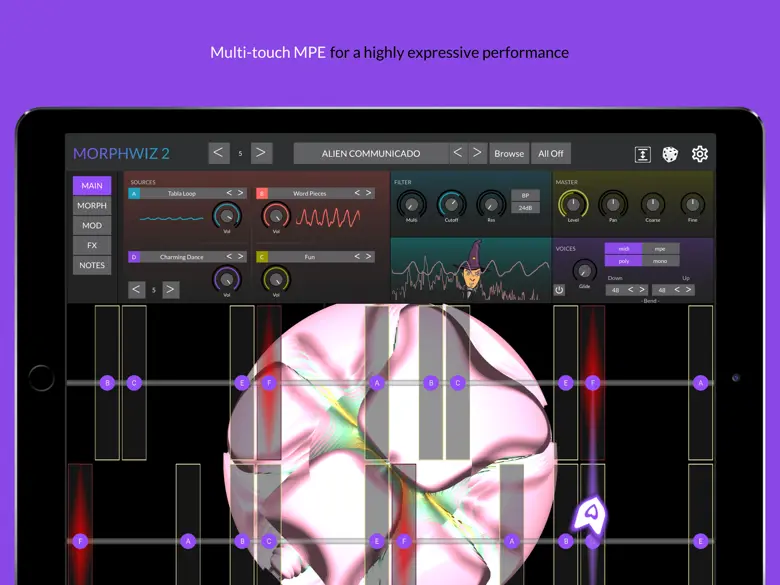This screenshot has height=585, width=780.
Task: Click the Browse presets button
Action: point(509,153)
